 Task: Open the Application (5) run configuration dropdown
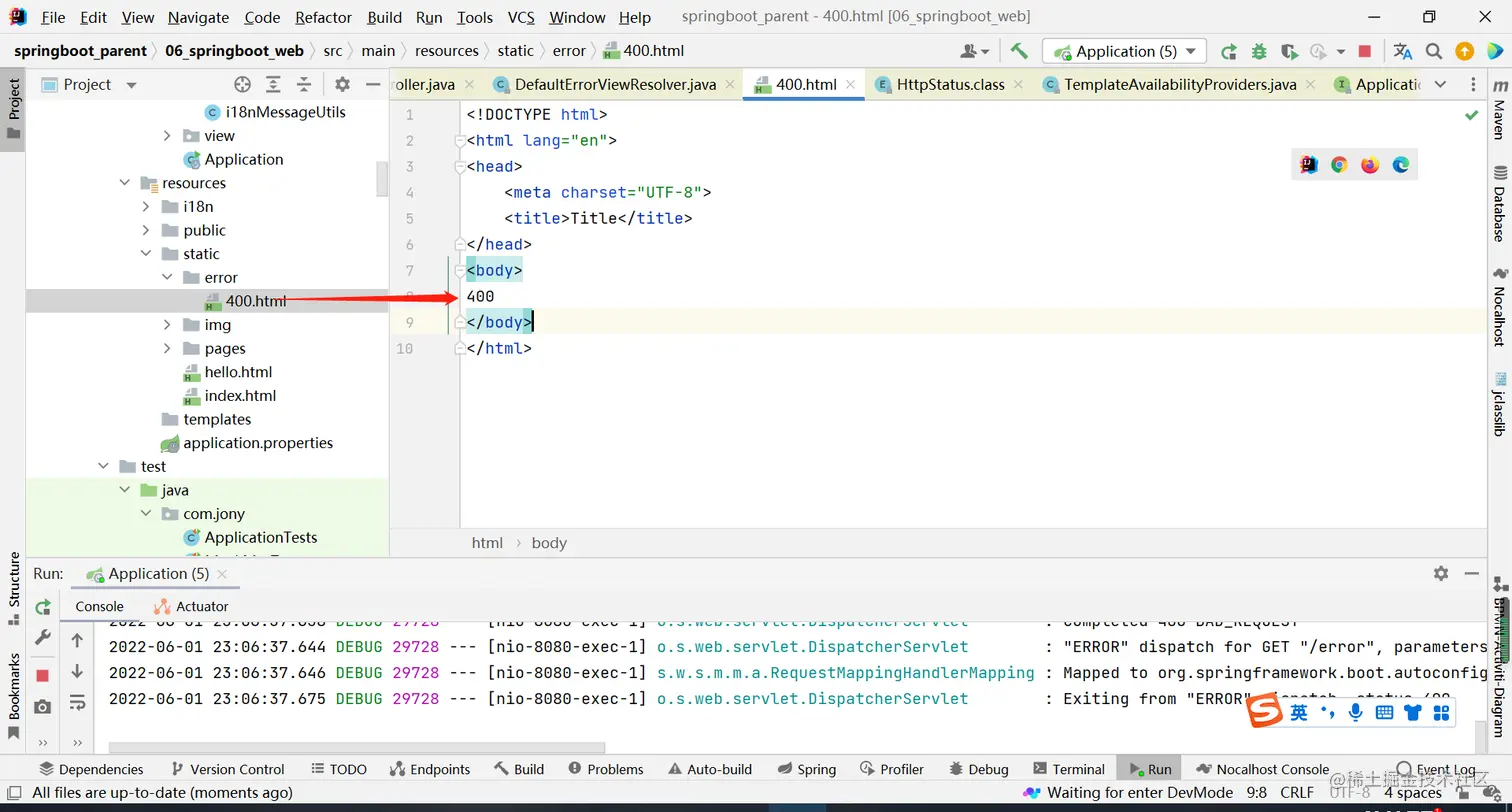pos(1124,51)
